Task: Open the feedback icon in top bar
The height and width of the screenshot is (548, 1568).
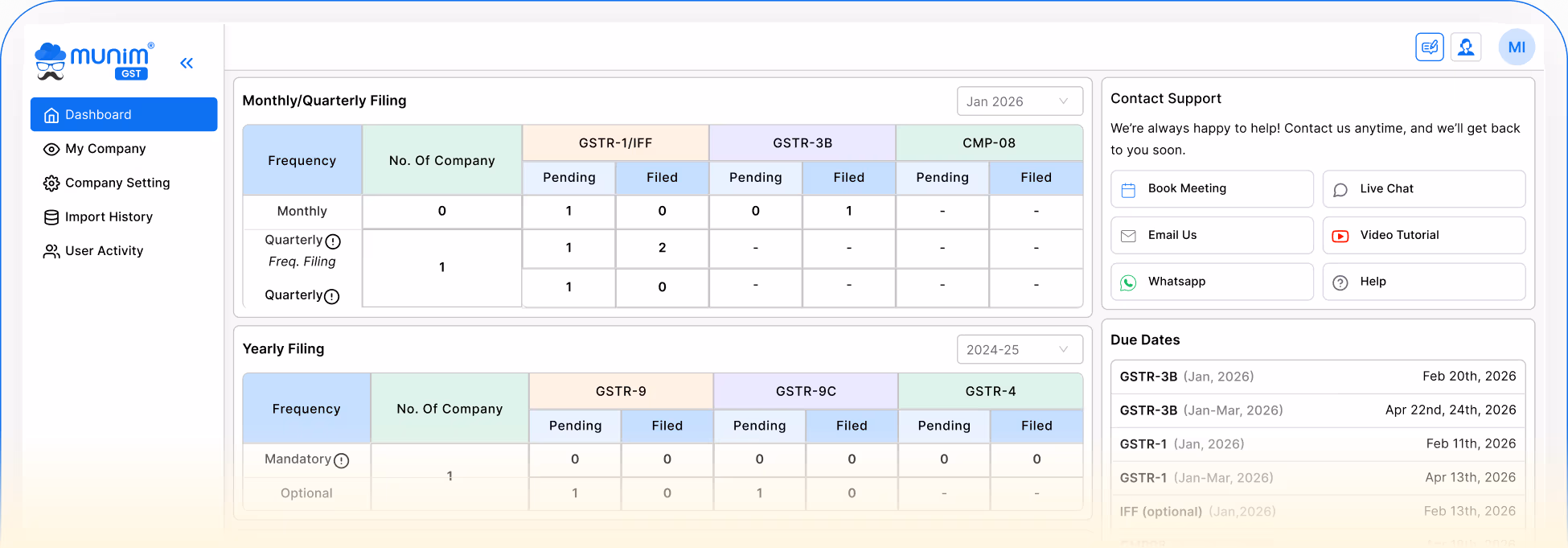Action: tap(1429, 47)
